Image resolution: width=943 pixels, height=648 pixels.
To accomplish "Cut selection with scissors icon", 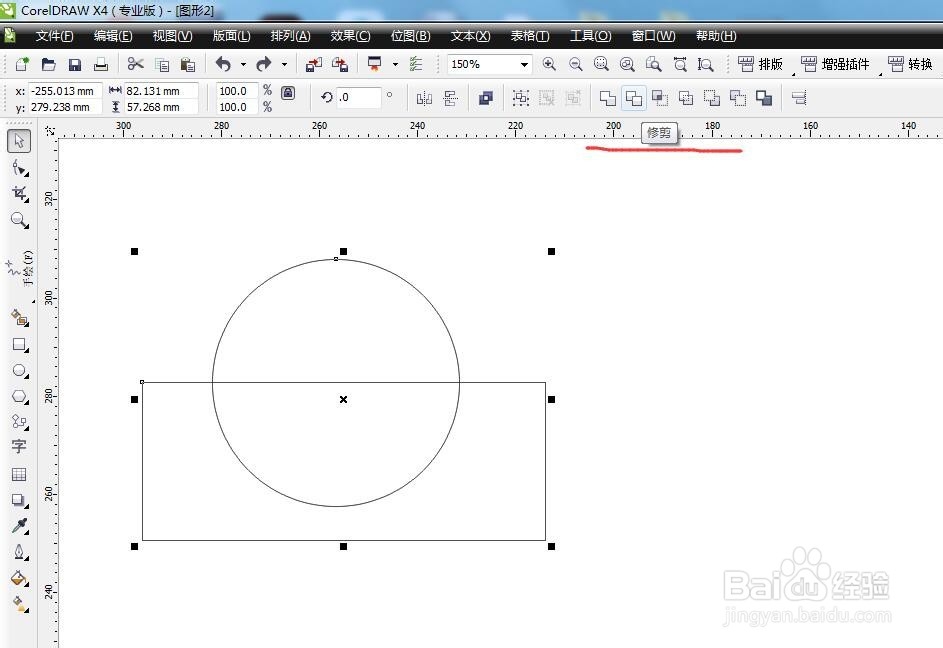I will 135,64.
